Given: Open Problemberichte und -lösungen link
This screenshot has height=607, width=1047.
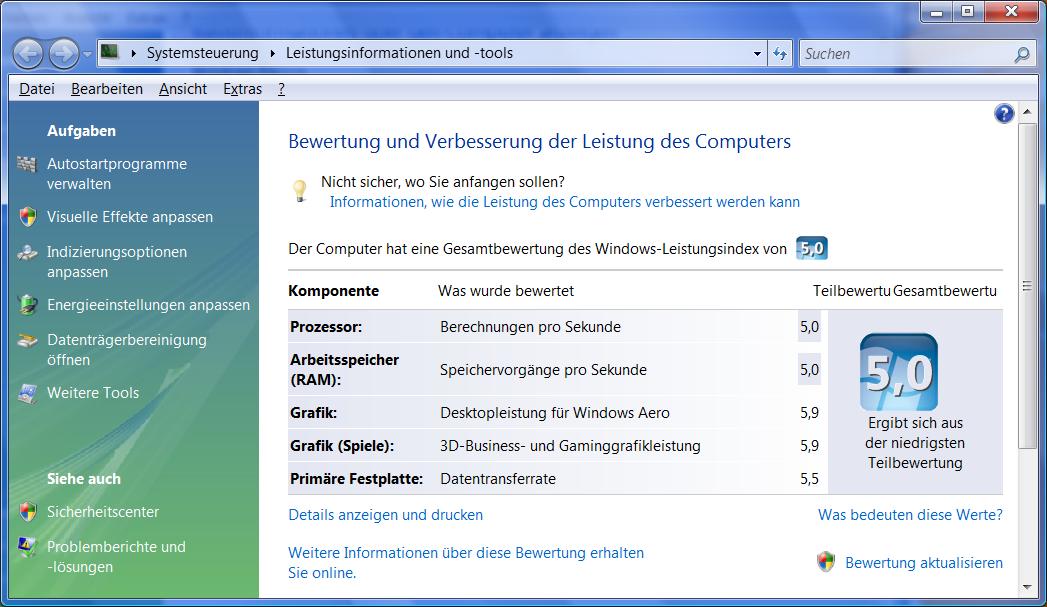Looking at the screenshot, I should click(116, 557).
